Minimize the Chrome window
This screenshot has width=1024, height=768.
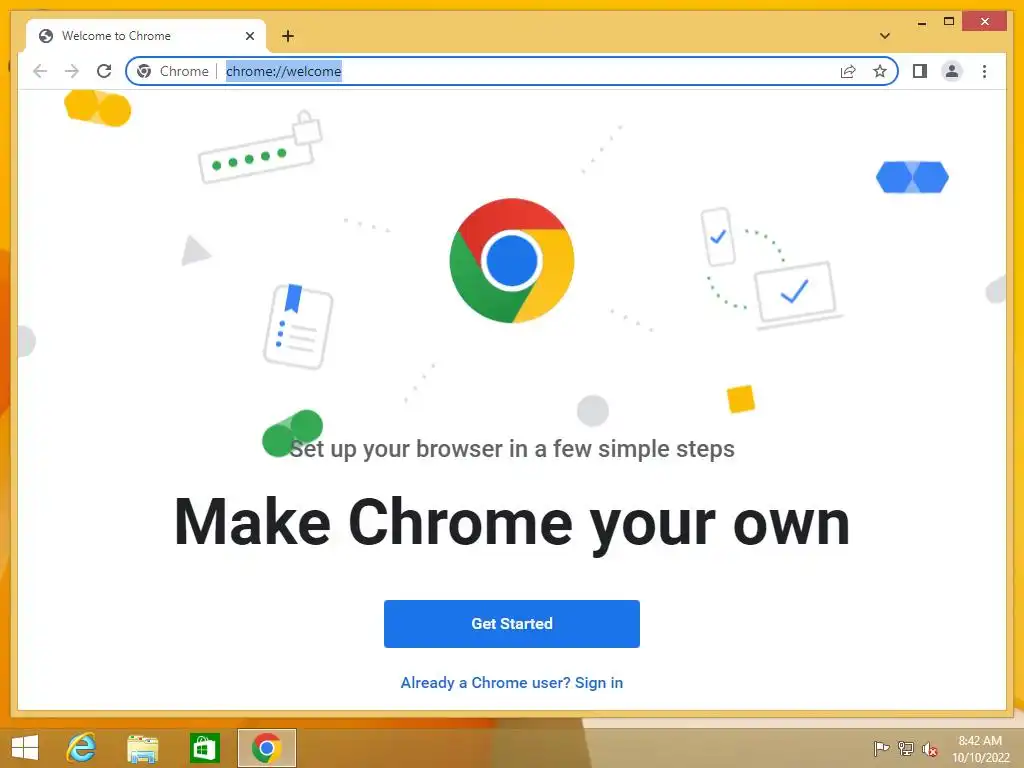click(921, 22)
